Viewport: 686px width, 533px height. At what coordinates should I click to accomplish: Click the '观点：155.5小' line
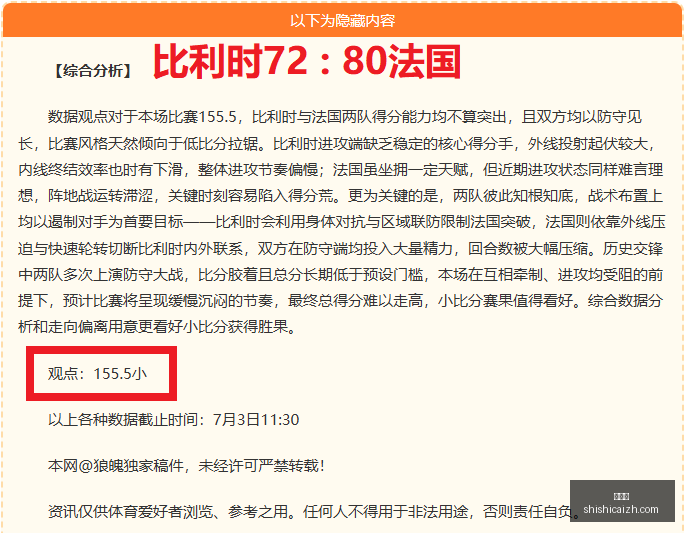pos(97,373)
